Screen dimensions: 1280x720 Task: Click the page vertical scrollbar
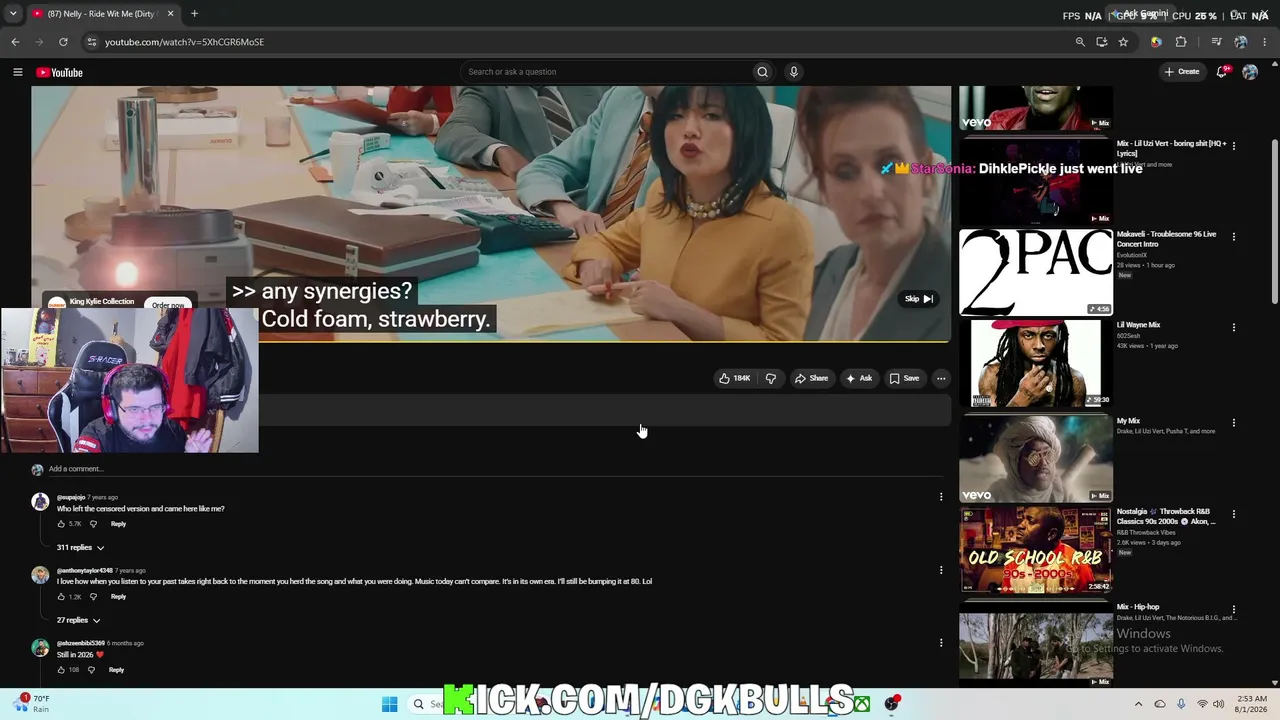point(1275,220)
